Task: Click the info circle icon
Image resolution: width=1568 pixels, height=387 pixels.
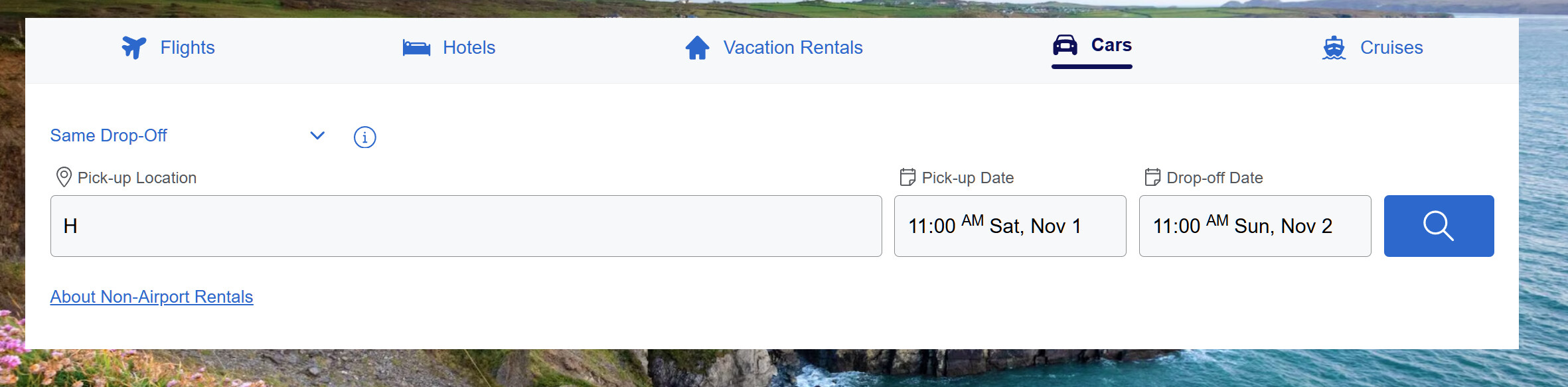Action: pos(364,137)
